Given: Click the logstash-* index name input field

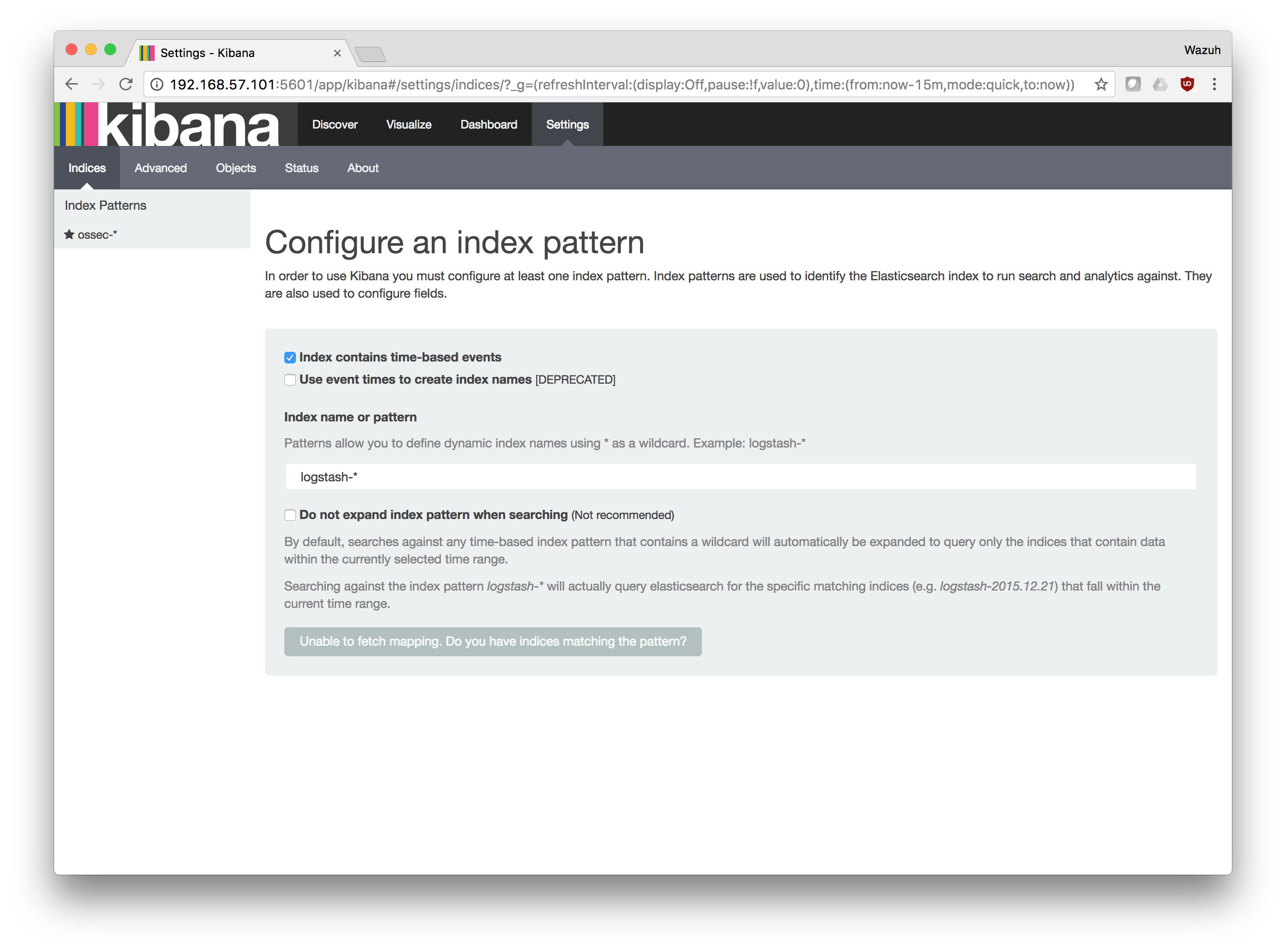Looking at the screenshot, I should pos(741,476).
